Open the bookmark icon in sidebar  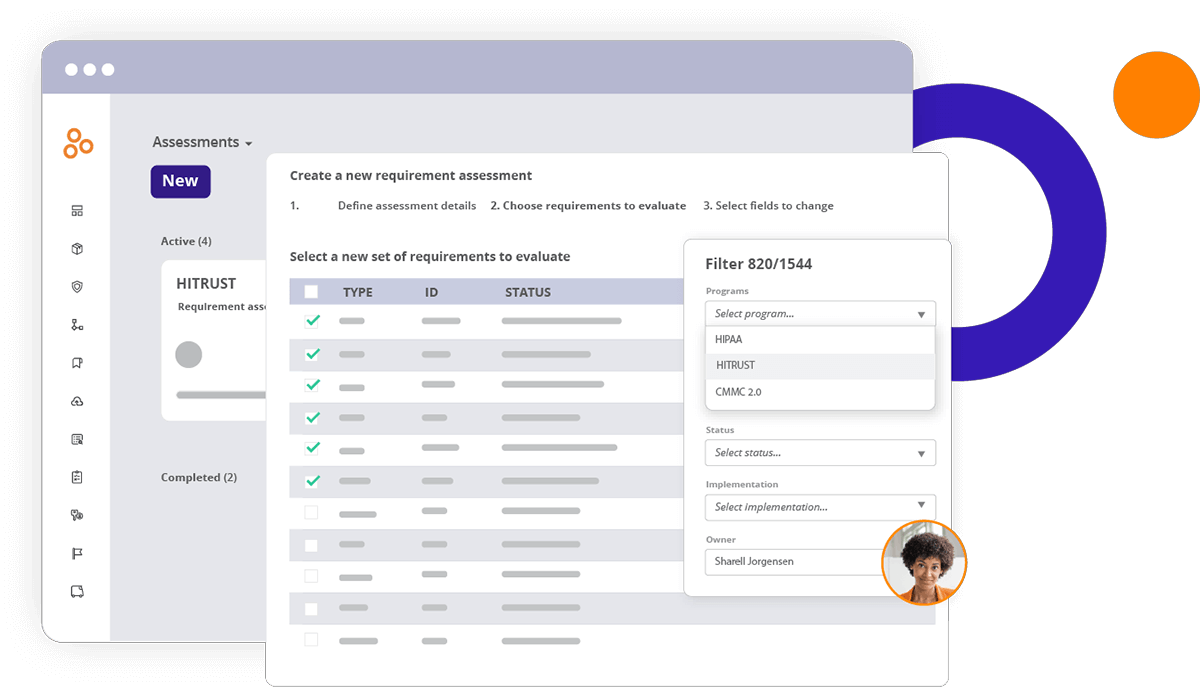tap(77, 363)
